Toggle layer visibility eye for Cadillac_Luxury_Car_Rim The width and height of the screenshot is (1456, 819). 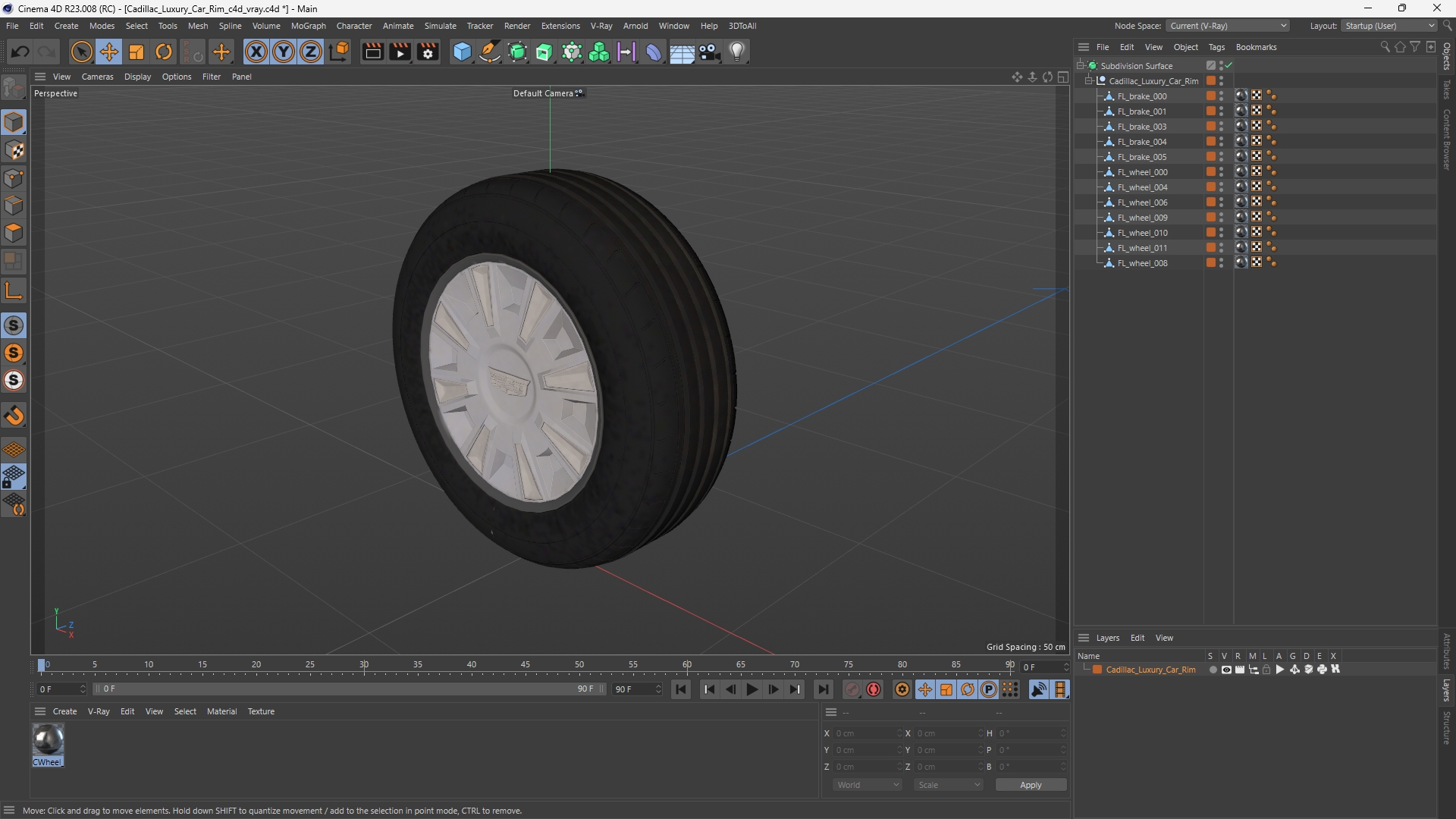1226,670
